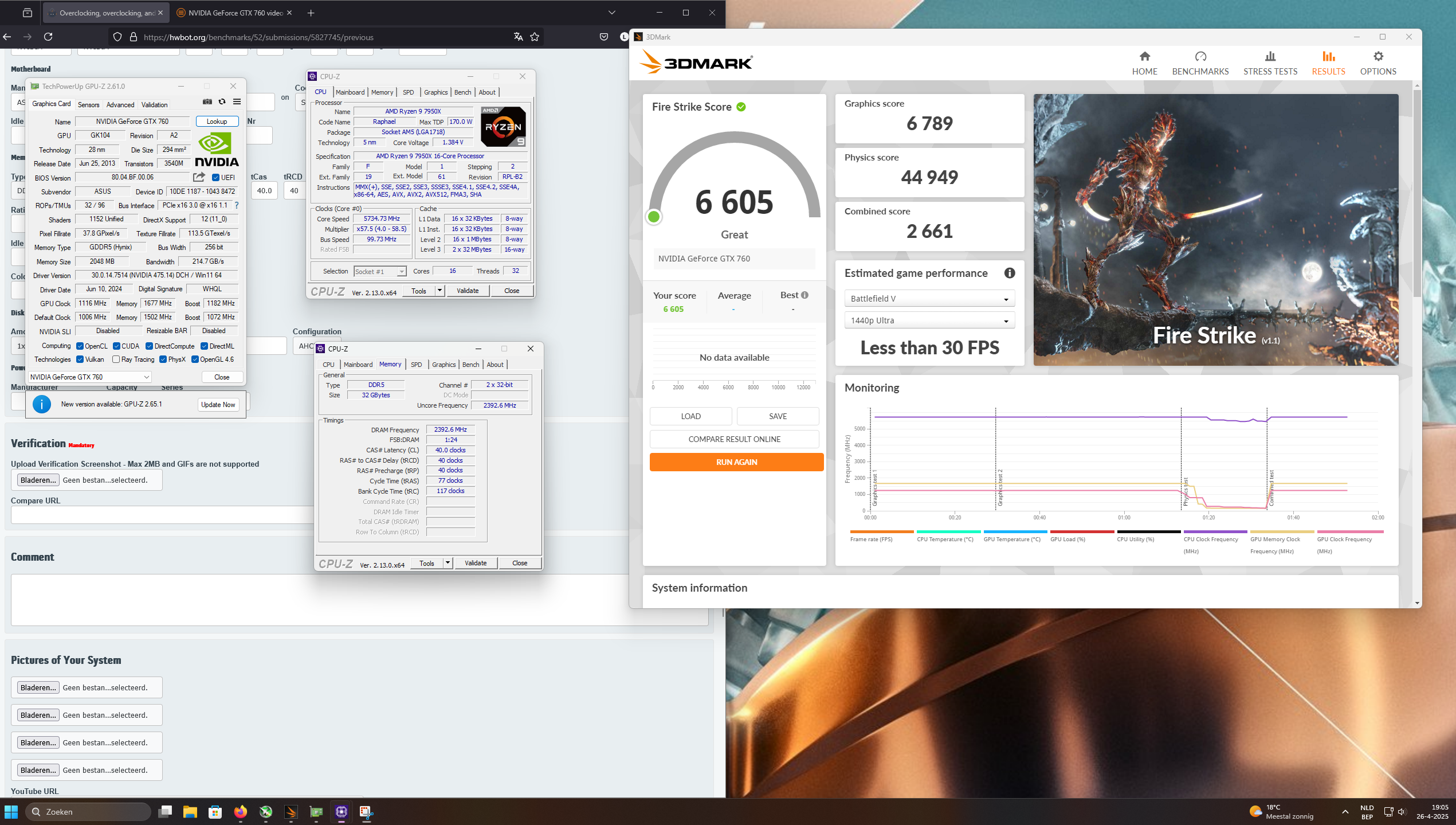Click the SAVE button in 3DMark
1456x825 pixels.
coord(778,416)
